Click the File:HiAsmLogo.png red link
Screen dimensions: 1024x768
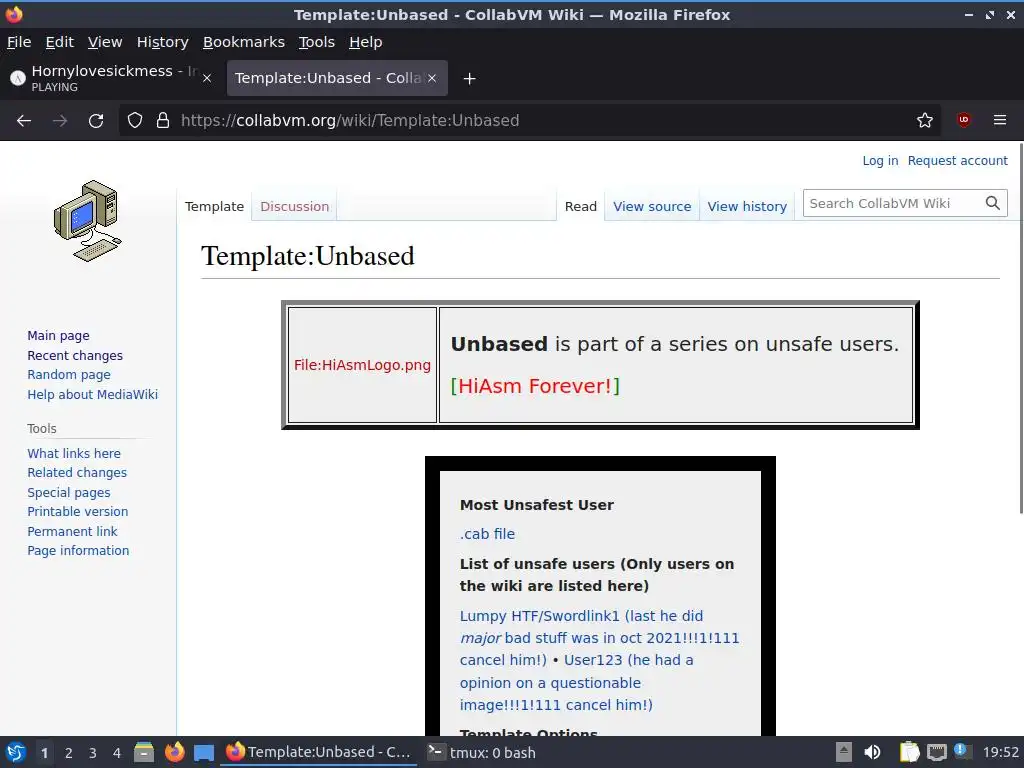362,365
